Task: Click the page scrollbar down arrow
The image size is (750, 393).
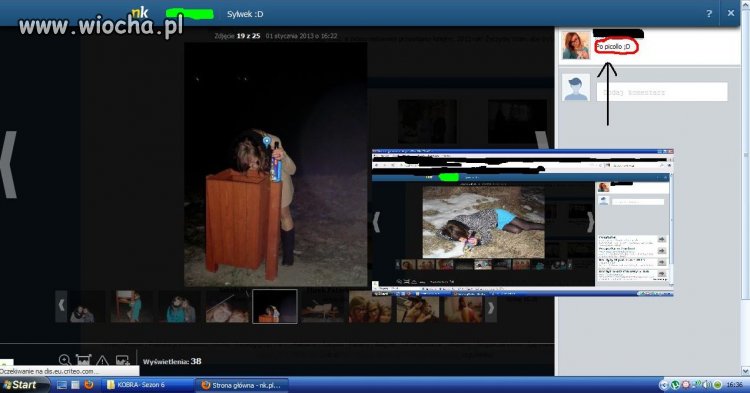Action: [746, 371]
